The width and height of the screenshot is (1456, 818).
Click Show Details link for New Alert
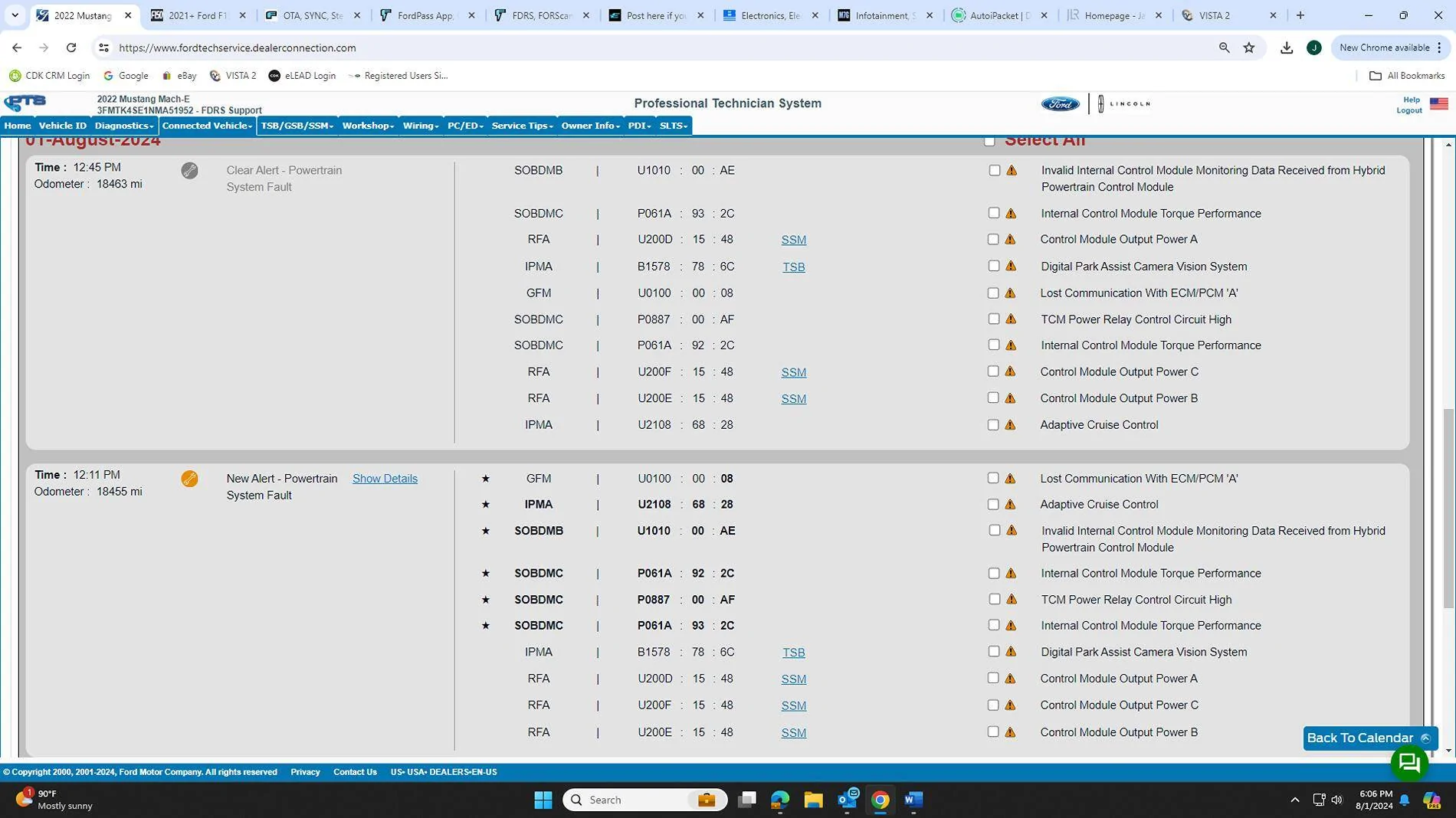[x=385, y=479]
